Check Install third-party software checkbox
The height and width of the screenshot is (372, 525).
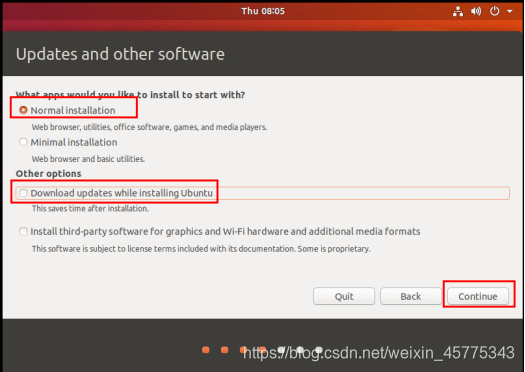point(23,231)
